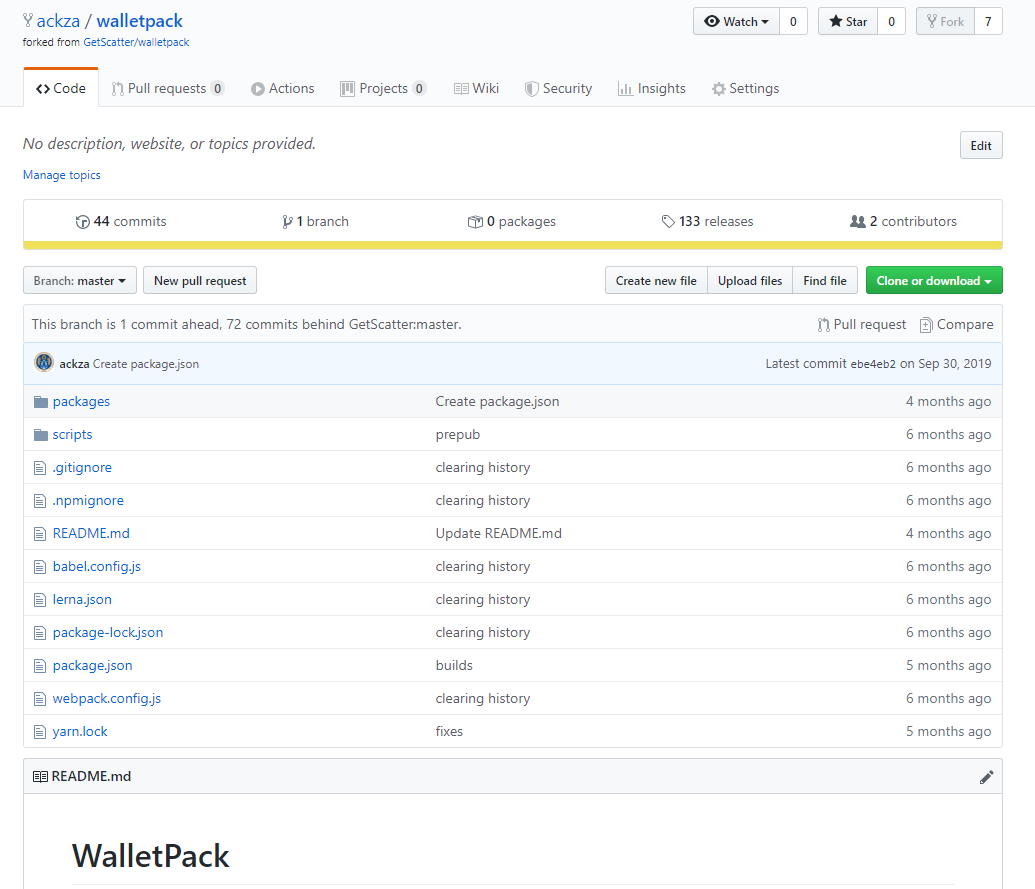Viewport: 1035px width, 889px height.
Task: Click the fork count 7
Action: [988, 21]
